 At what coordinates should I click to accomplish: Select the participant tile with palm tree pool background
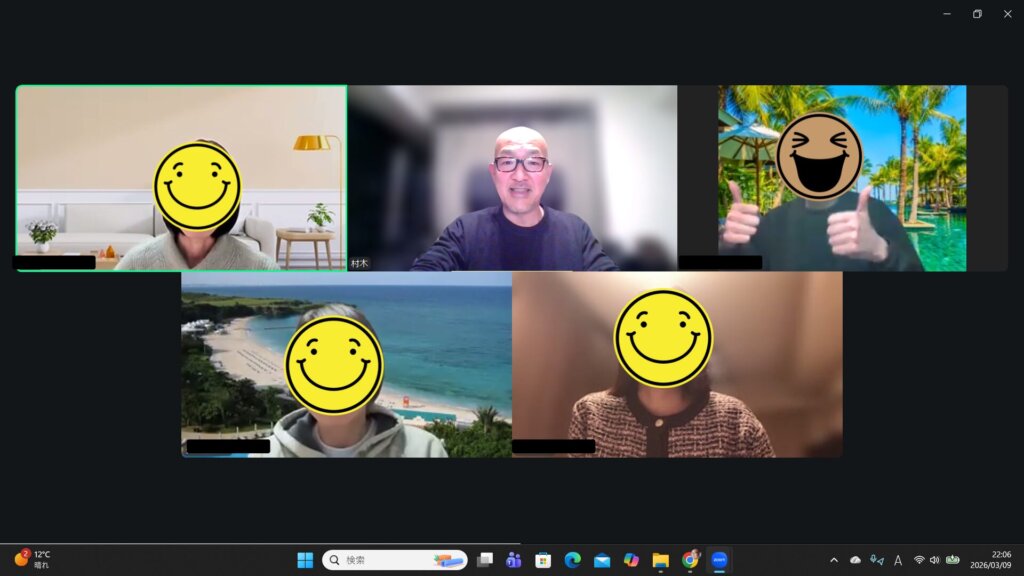(842, 178)
